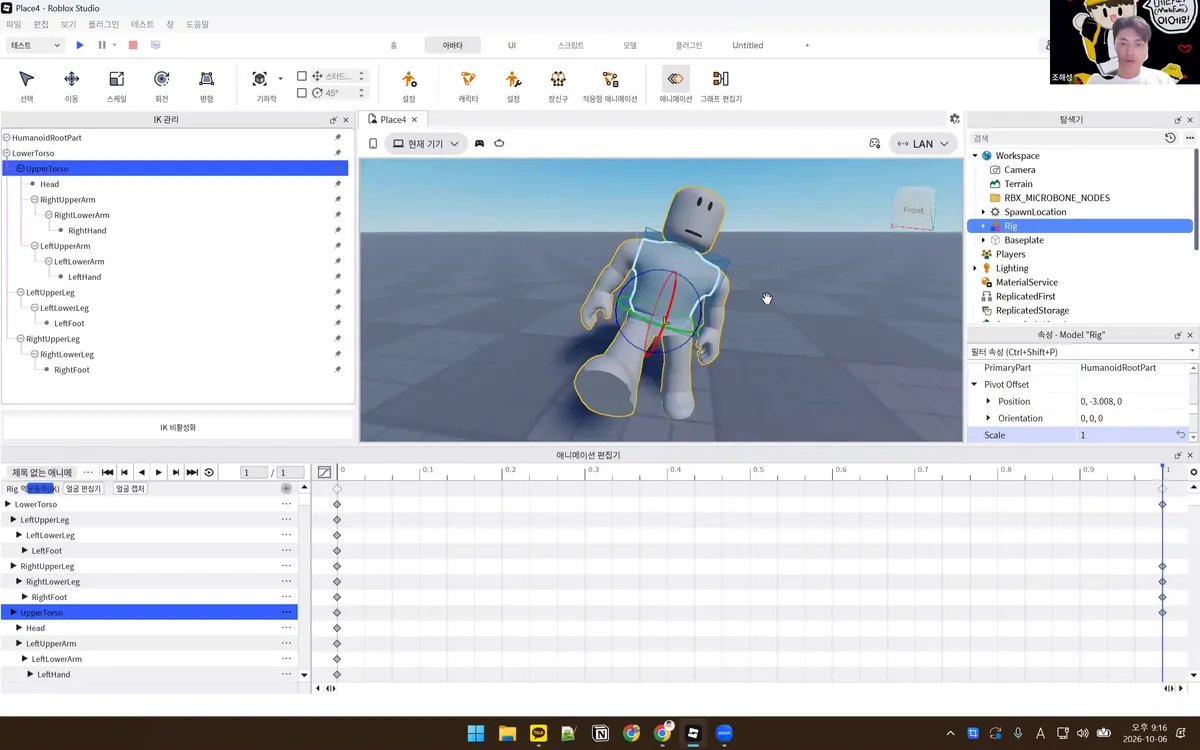Choose the 스케일 (Scale) tool
This screenshot has height=750, width=1200.
coord(116,85)
